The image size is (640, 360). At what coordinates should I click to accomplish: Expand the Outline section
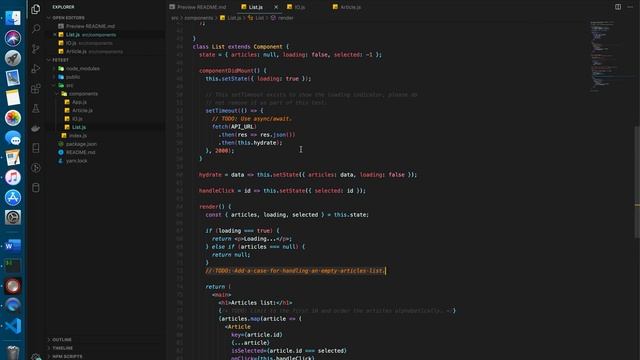click(x=61, y=340)
